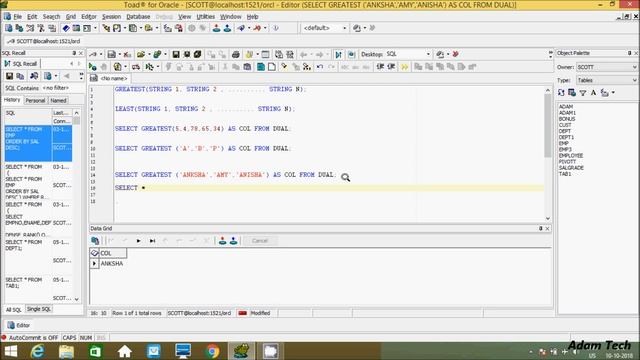Open the Session menu
Image resolution: width=640 pixels, height=360 pixels.
[x=111, y=17]
